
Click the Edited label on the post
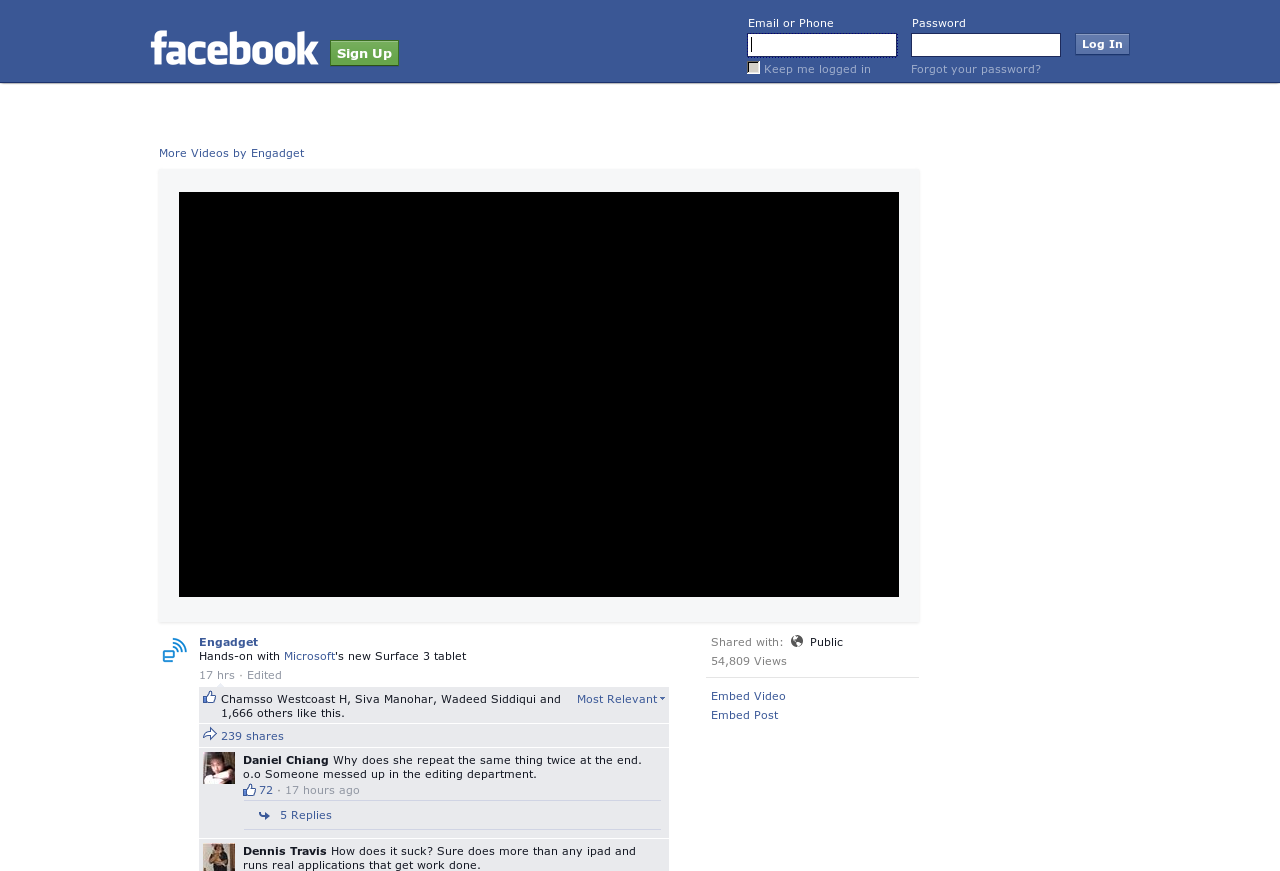point(264,675)
